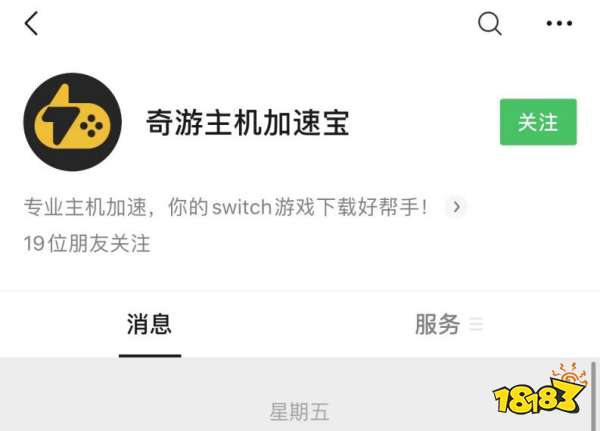The width and height of the screenshot is (600, 431).
Task: Switch to the 服务 tab
Action: 437,324
